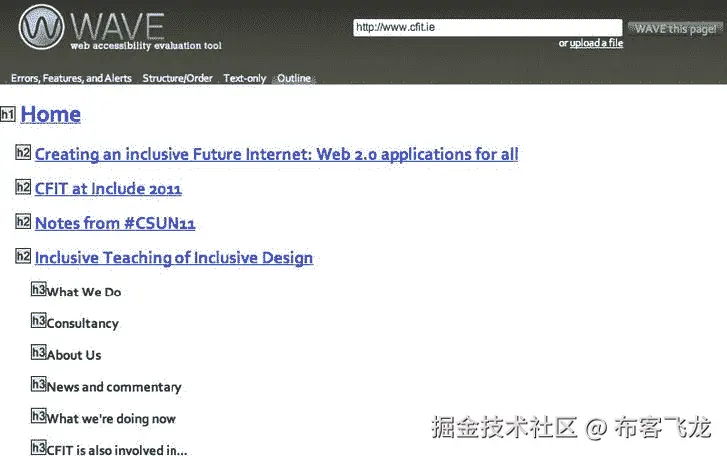Open Creating an inclusive Future Internet link
727x456 pixels.
tap(276, 154)
